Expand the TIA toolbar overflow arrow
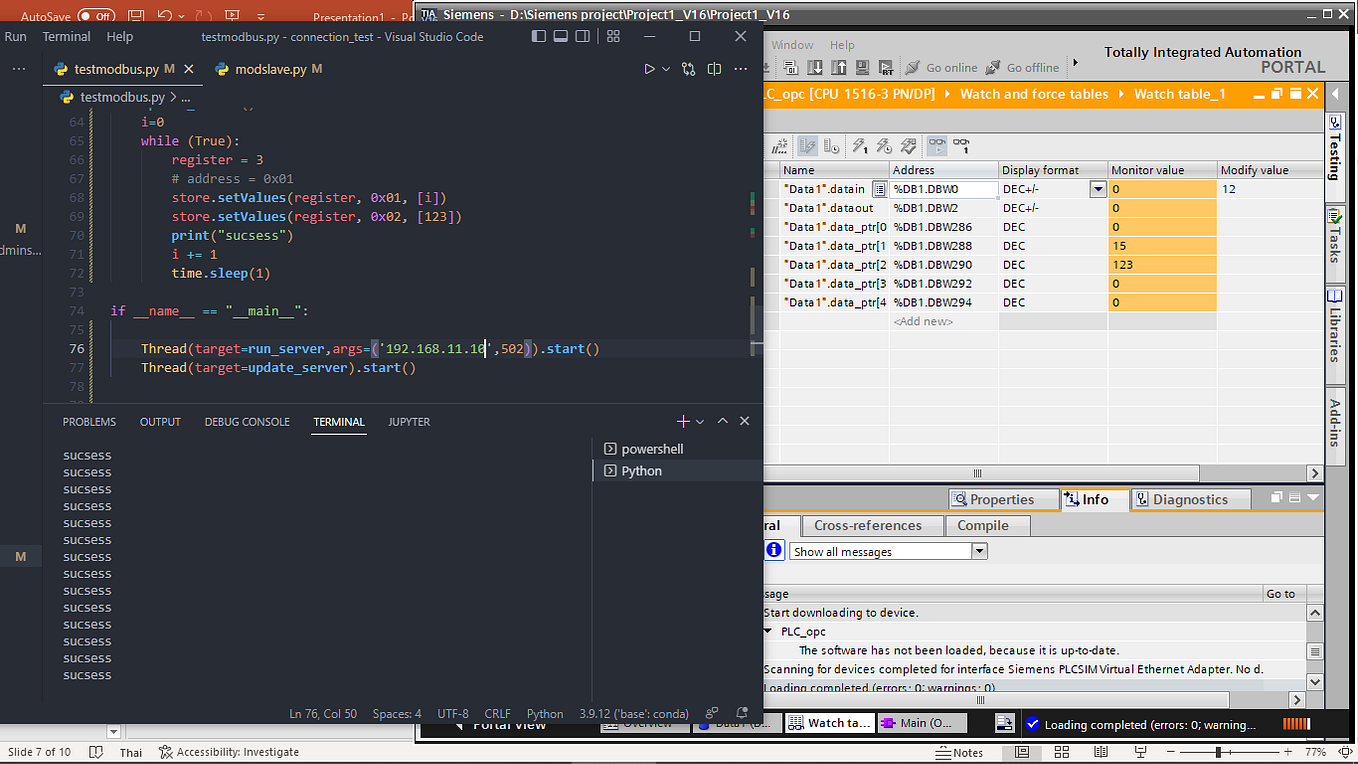 tap(1076, 63)
